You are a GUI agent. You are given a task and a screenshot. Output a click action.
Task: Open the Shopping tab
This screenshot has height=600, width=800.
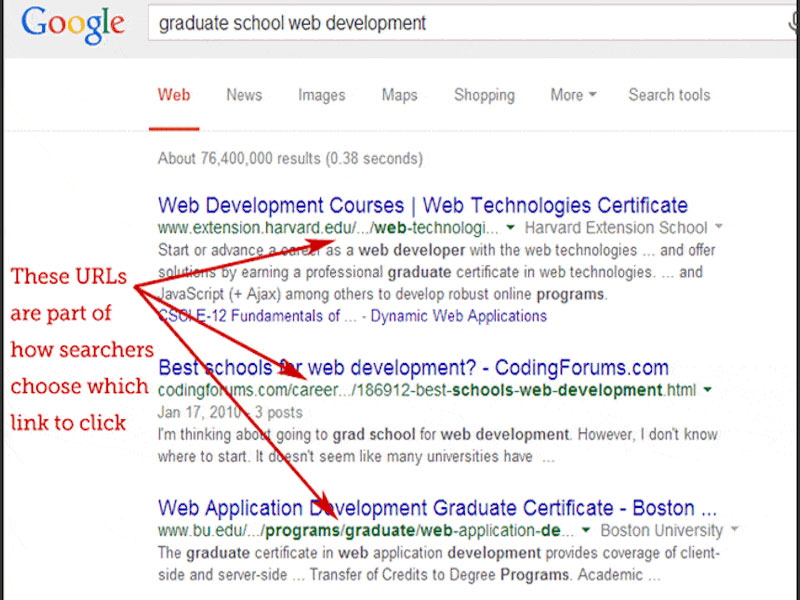coord(484,95)
